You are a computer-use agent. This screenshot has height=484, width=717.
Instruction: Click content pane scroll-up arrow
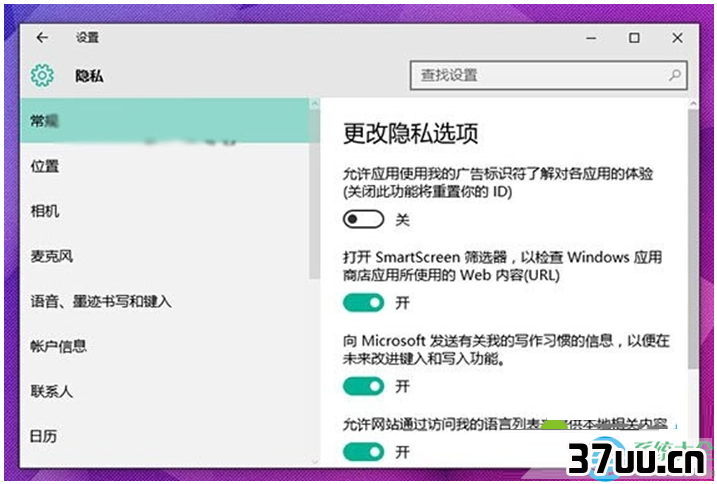(x=693, y=104)
